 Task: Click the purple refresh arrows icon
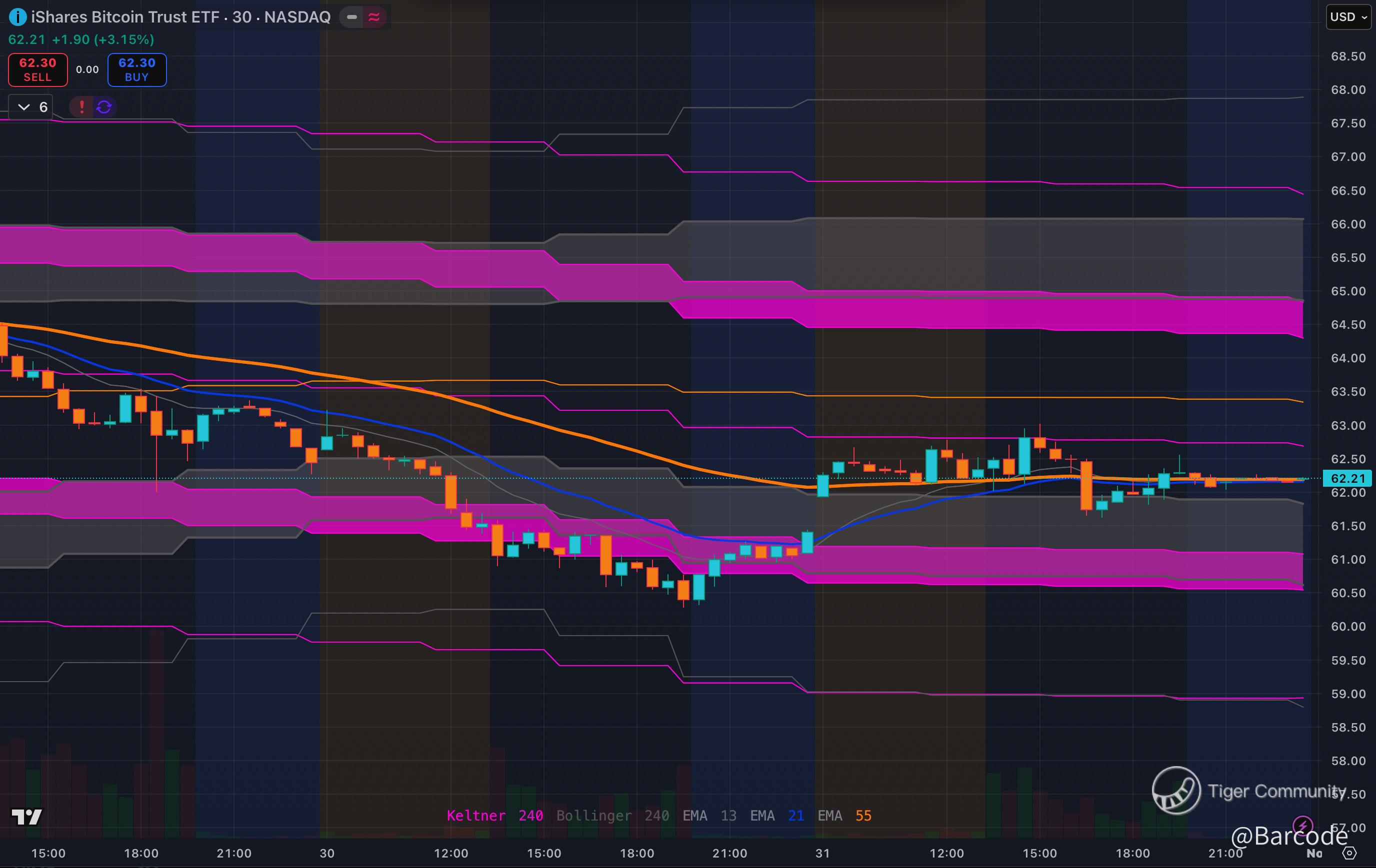(104, 107)
